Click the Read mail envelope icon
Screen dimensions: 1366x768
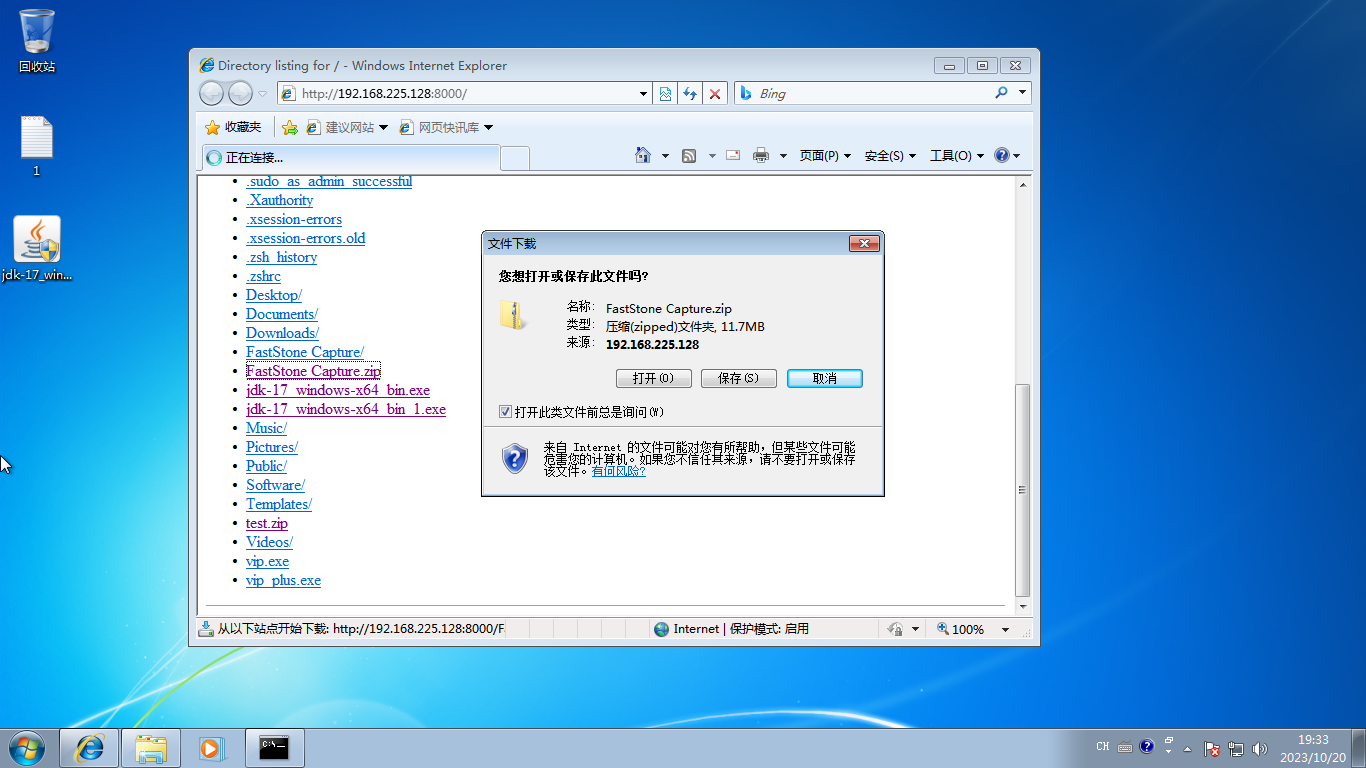pos(731,156)
